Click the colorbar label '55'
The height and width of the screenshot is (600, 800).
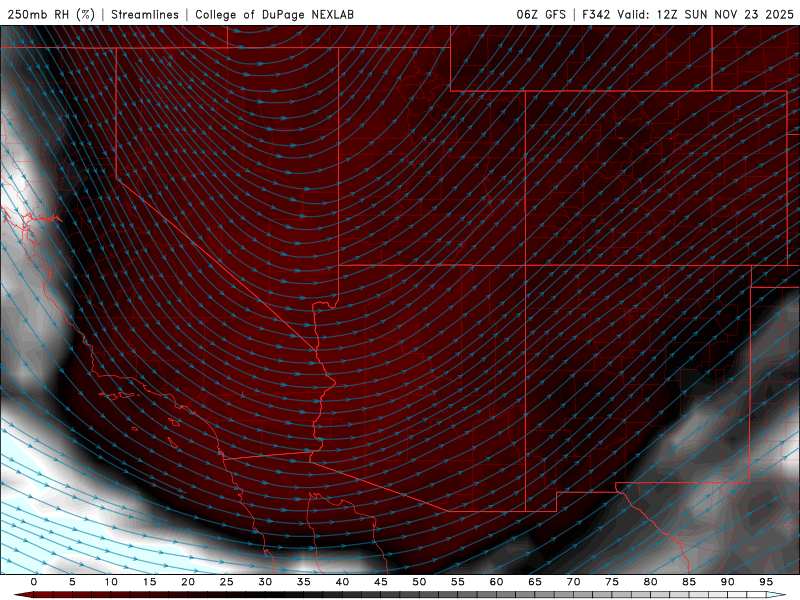coord(458,582)
